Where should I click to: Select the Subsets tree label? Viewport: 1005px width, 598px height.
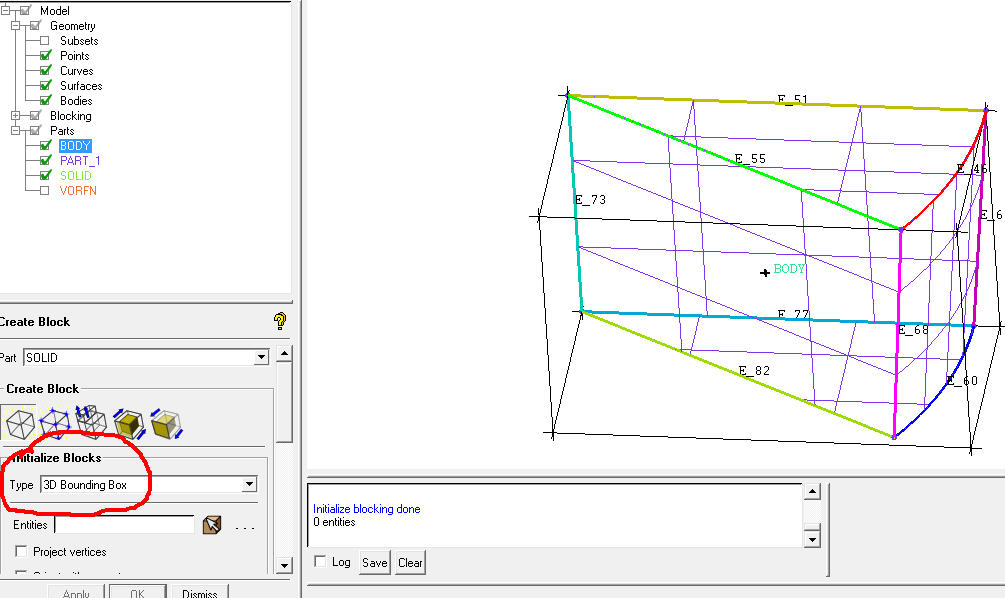[x=79, y=40]
